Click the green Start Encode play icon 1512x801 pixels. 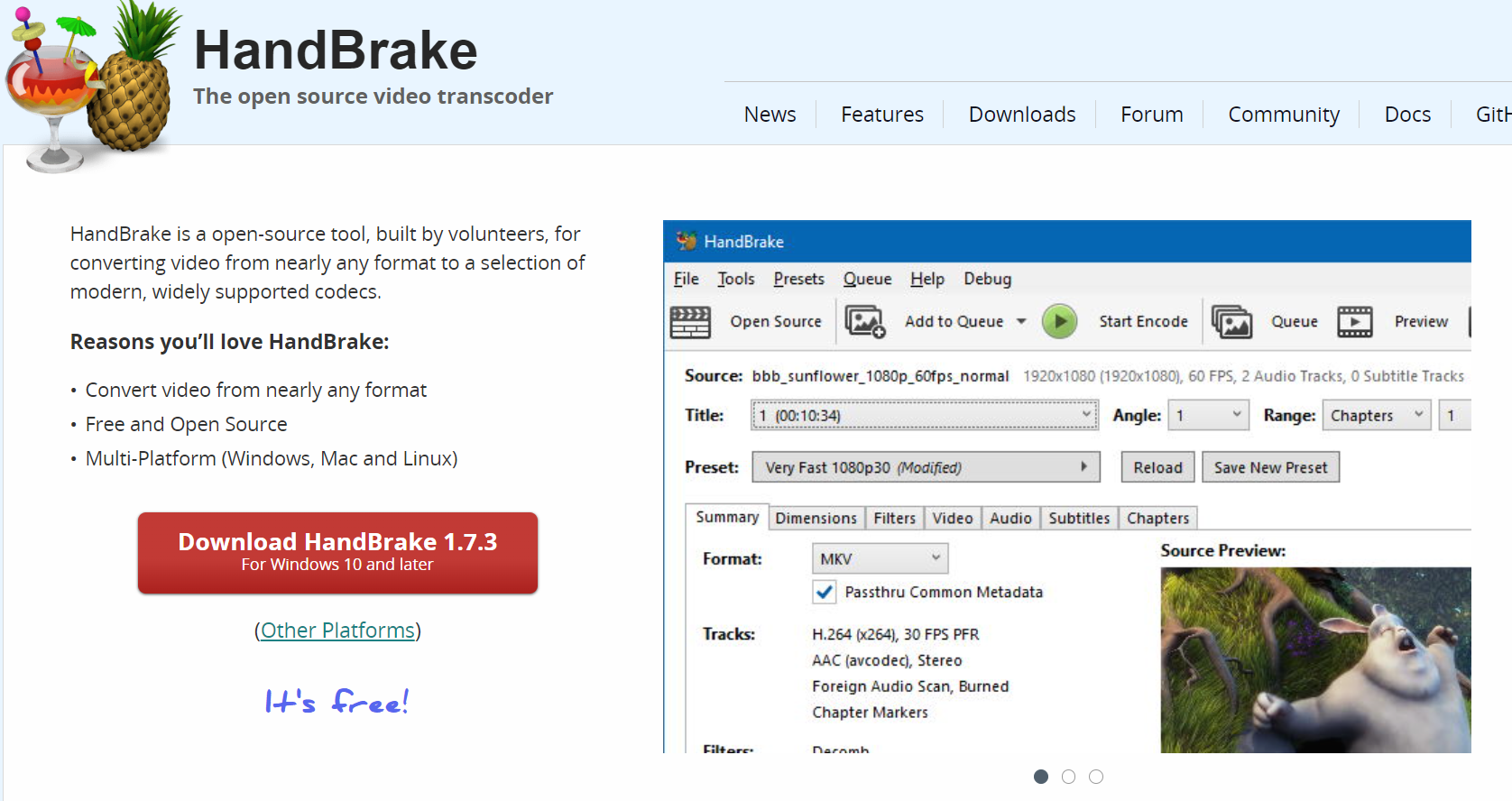1060,321
